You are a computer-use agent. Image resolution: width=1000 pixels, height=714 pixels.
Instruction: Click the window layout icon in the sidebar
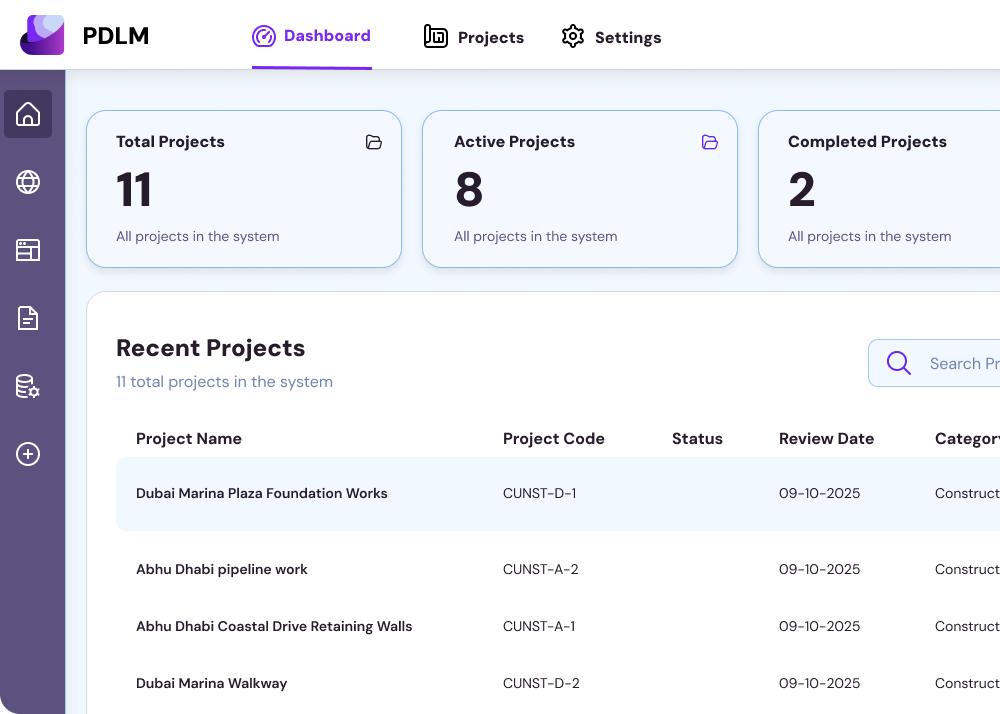click(x=27, y=250)
